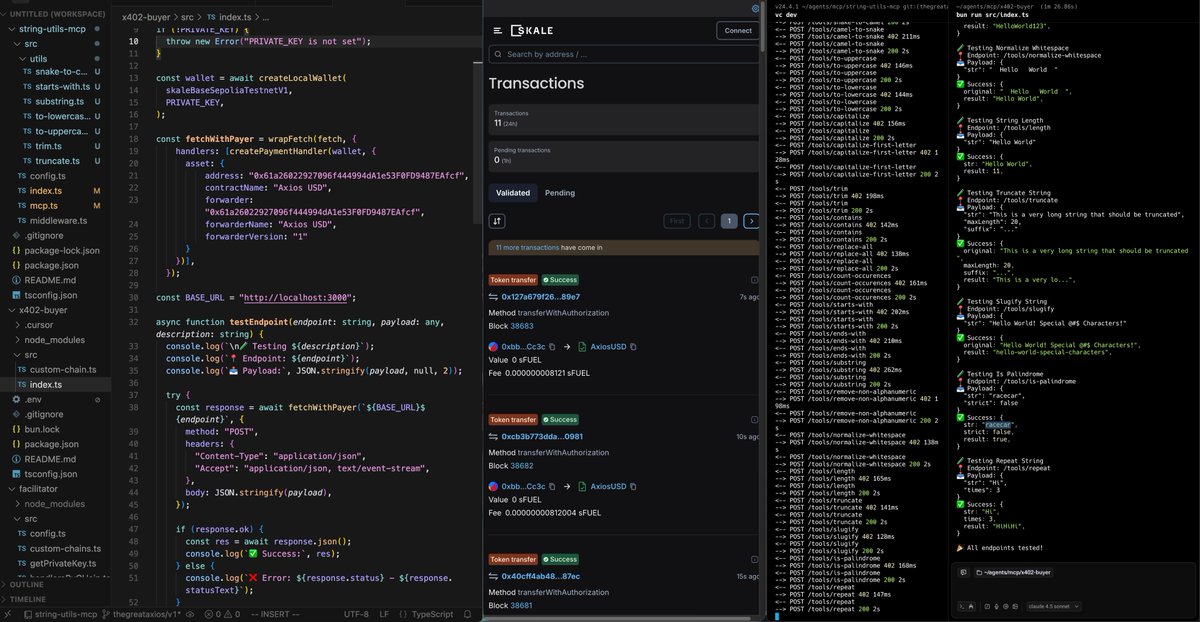
Task: Change the UTF-8 encoding in status bar
Action: pyautogui.click(x=356, y=614)
